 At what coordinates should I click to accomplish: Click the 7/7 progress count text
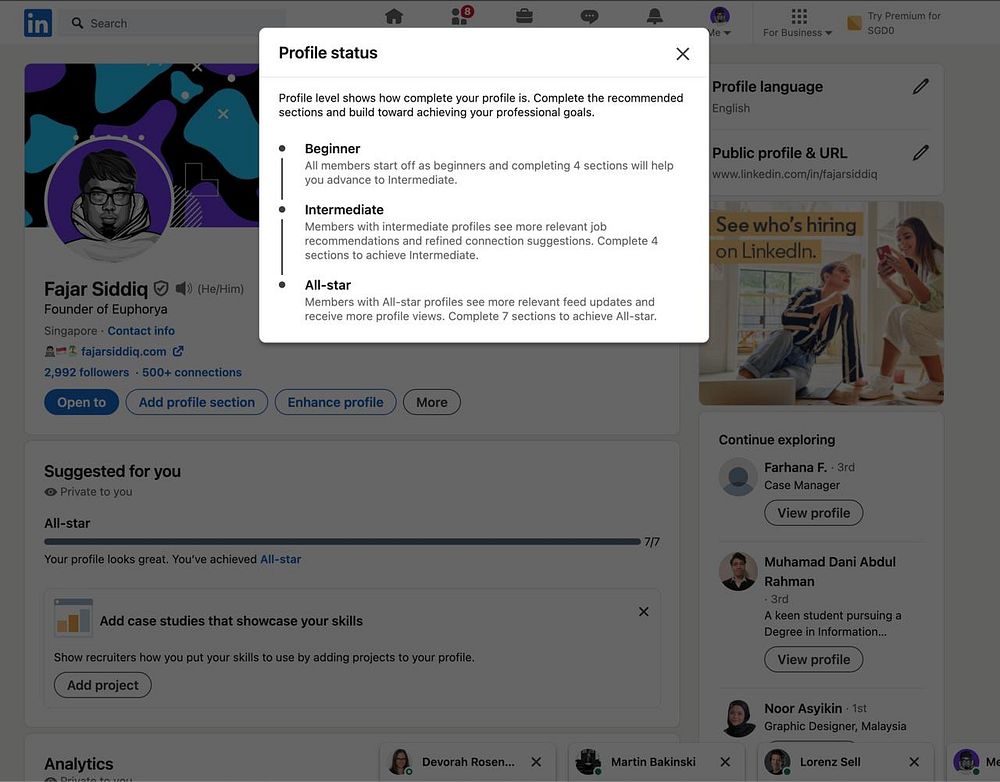coord(652,542)
